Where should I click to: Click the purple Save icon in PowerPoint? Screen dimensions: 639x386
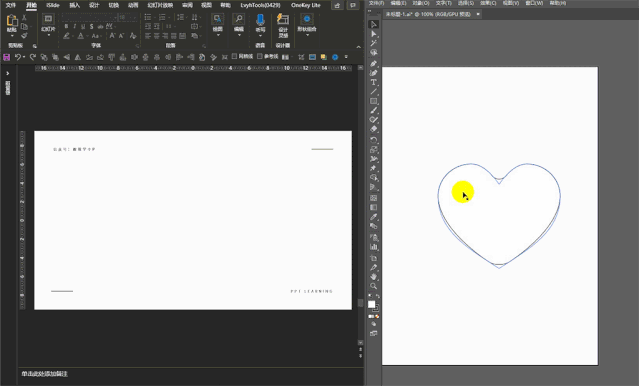(7, 57)
